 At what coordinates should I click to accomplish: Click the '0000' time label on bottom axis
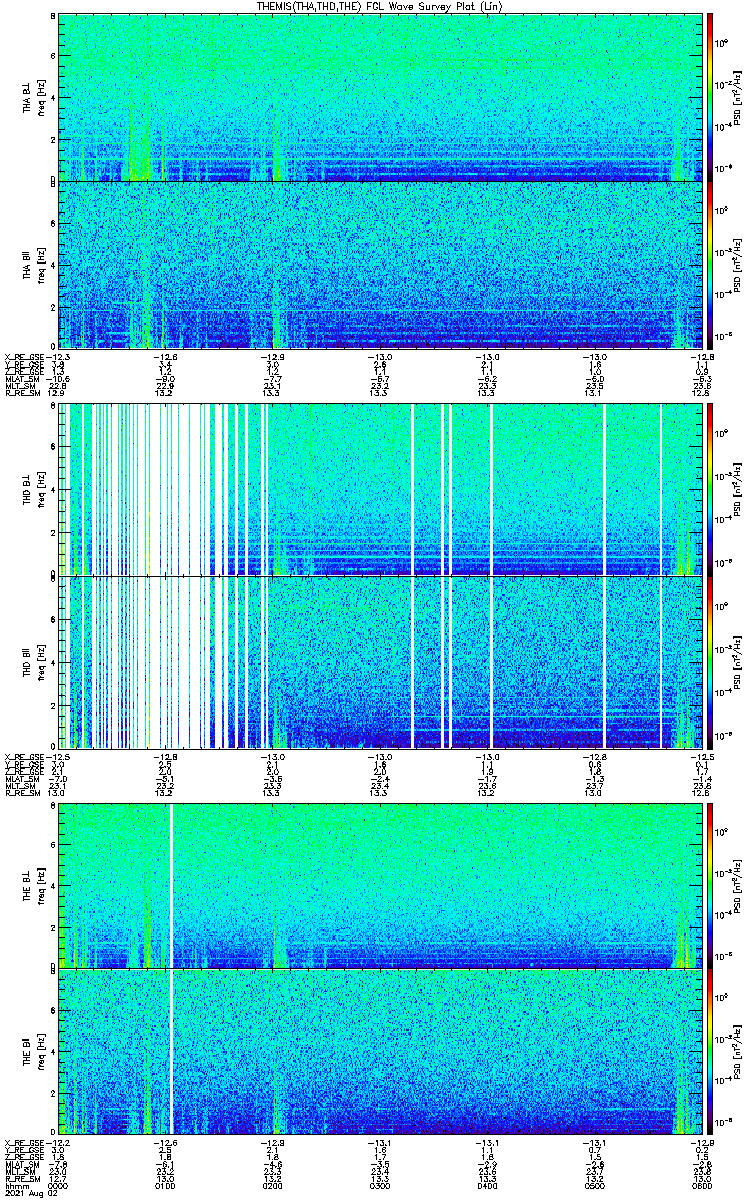tap(58, 1185)
